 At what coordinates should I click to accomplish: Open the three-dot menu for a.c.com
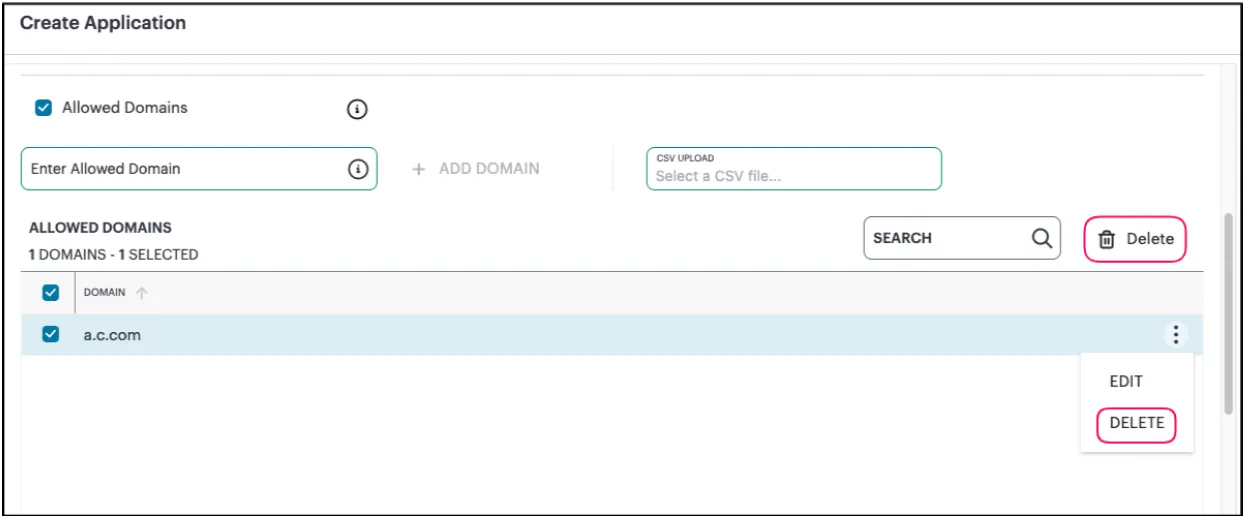1176,335
